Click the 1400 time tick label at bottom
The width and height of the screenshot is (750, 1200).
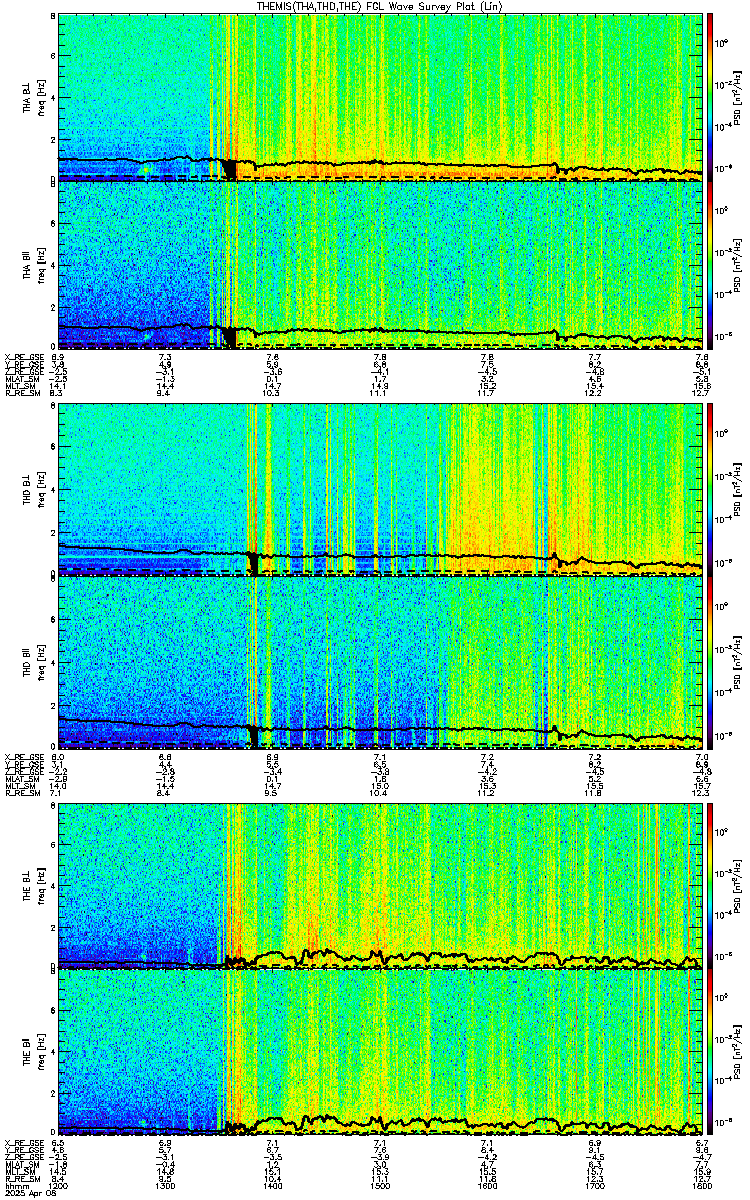tap(273, 1184)
